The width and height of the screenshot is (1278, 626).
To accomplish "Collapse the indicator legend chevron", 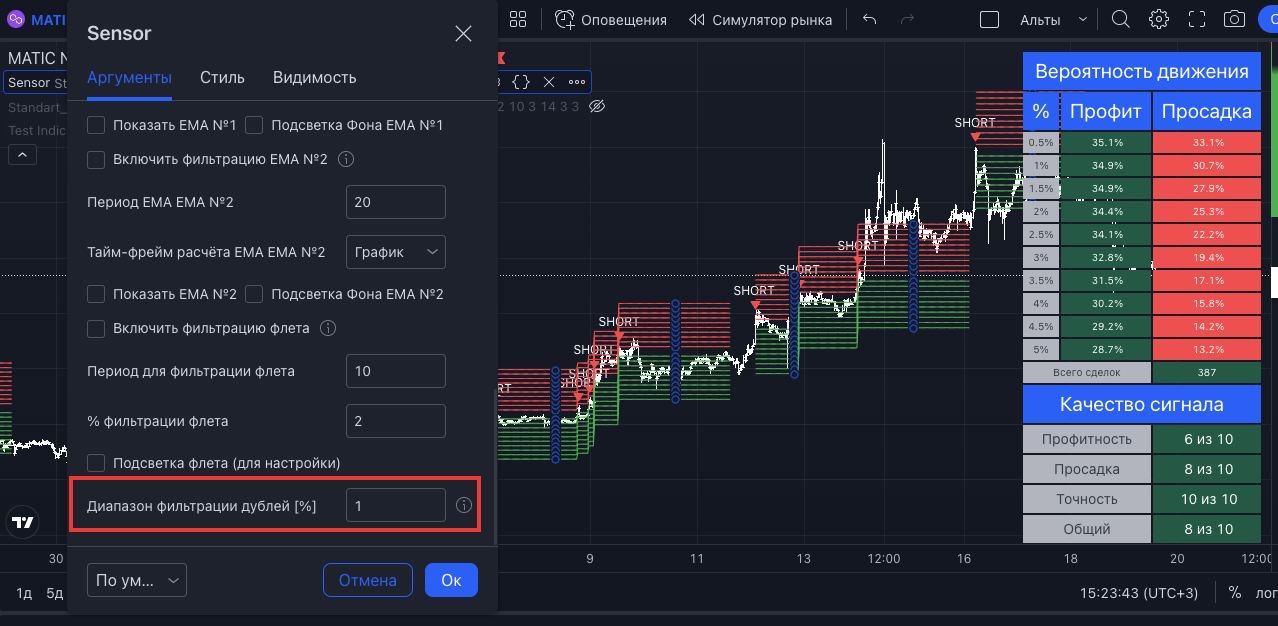I will click(22, 155).
